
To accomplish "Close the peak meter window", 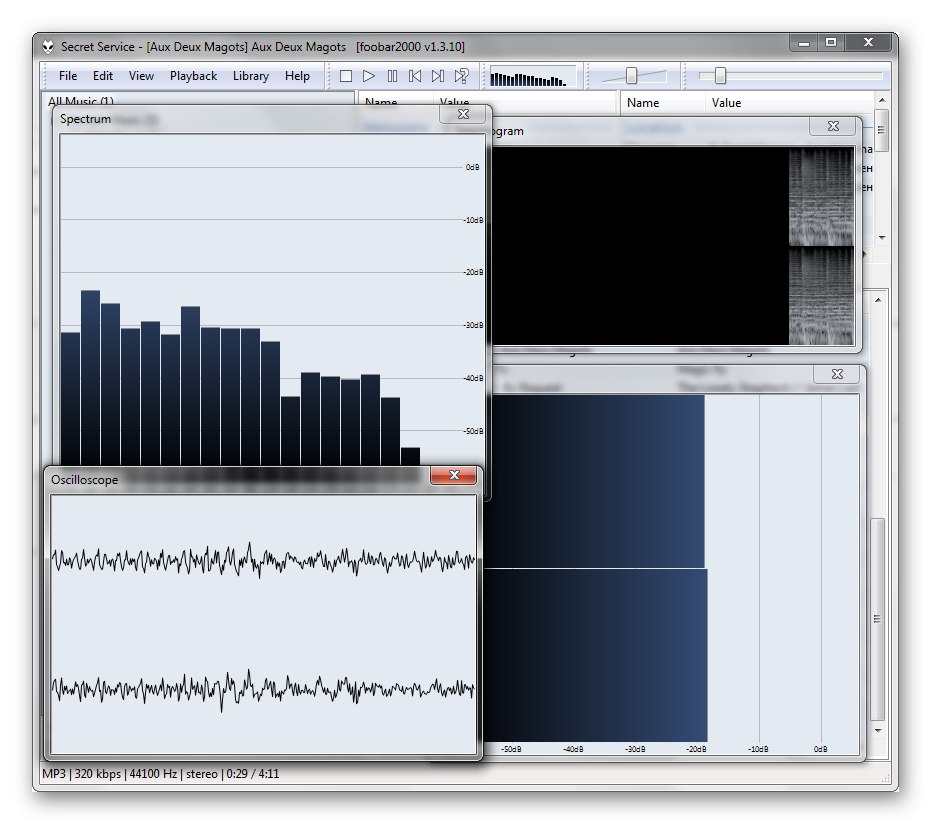I will tap(837, 374).
